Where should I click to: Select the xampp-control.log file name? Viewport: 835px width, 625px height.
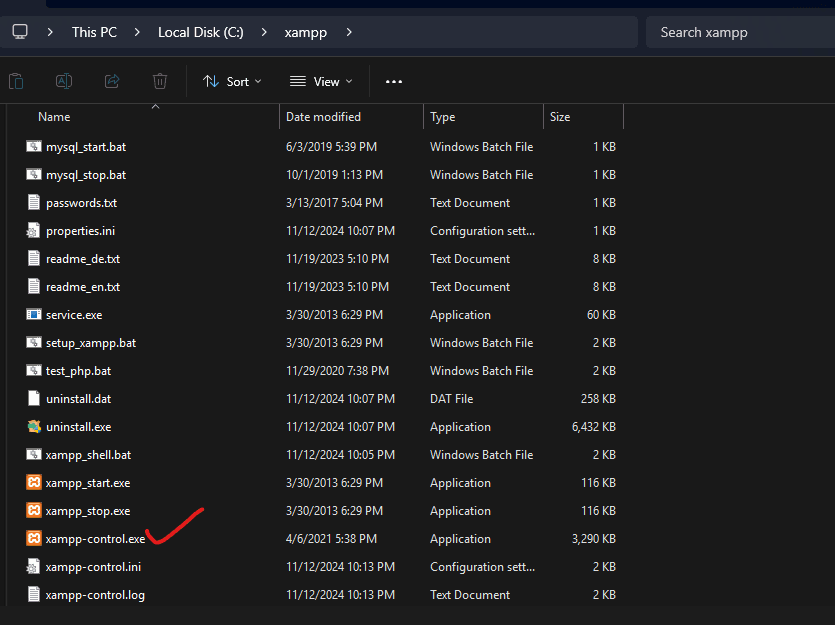coord(95,595)
